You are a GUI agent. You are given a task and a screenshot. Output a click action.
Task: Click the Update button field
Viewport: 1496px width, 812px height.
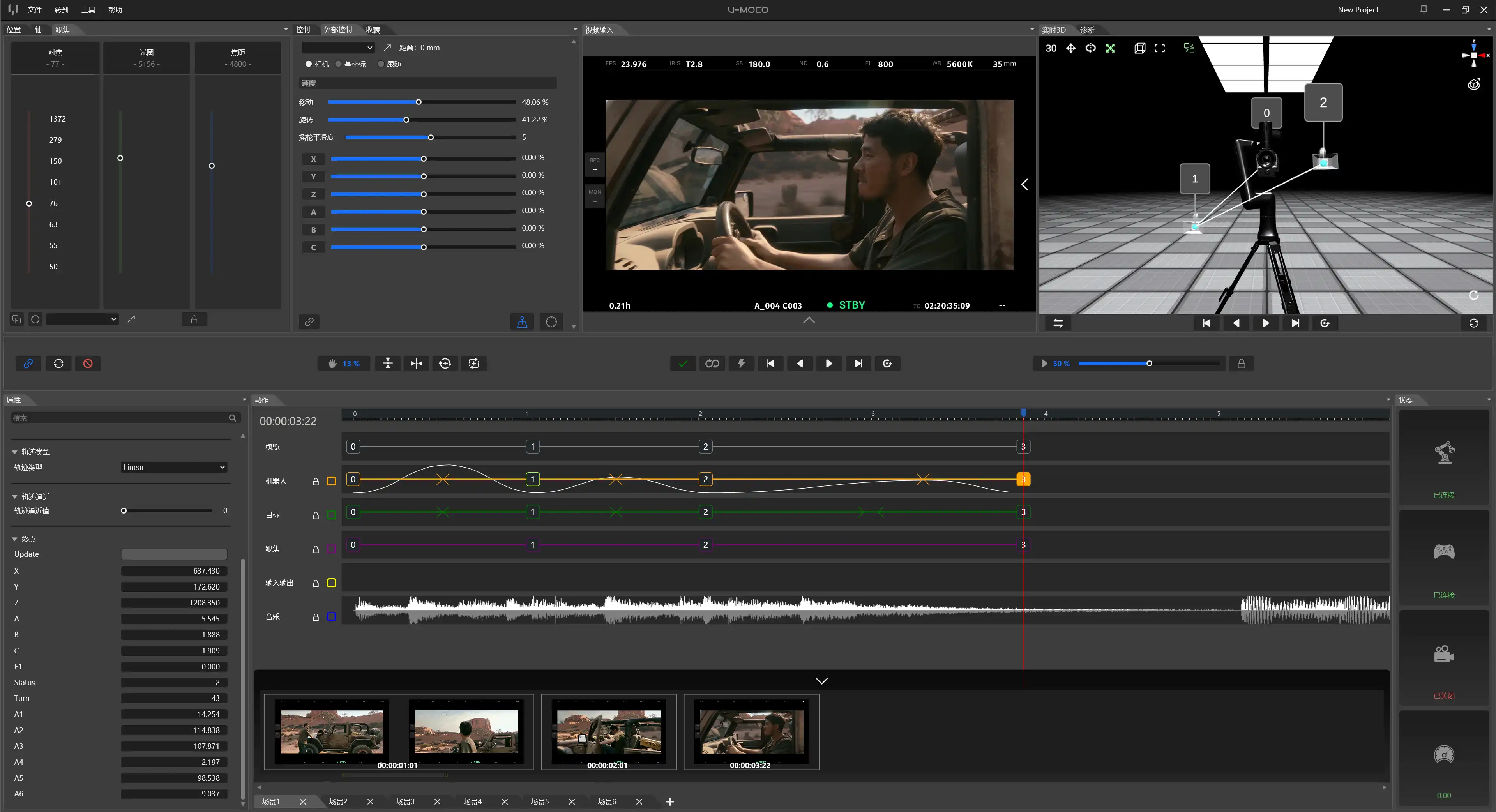(x=174, y=555)
